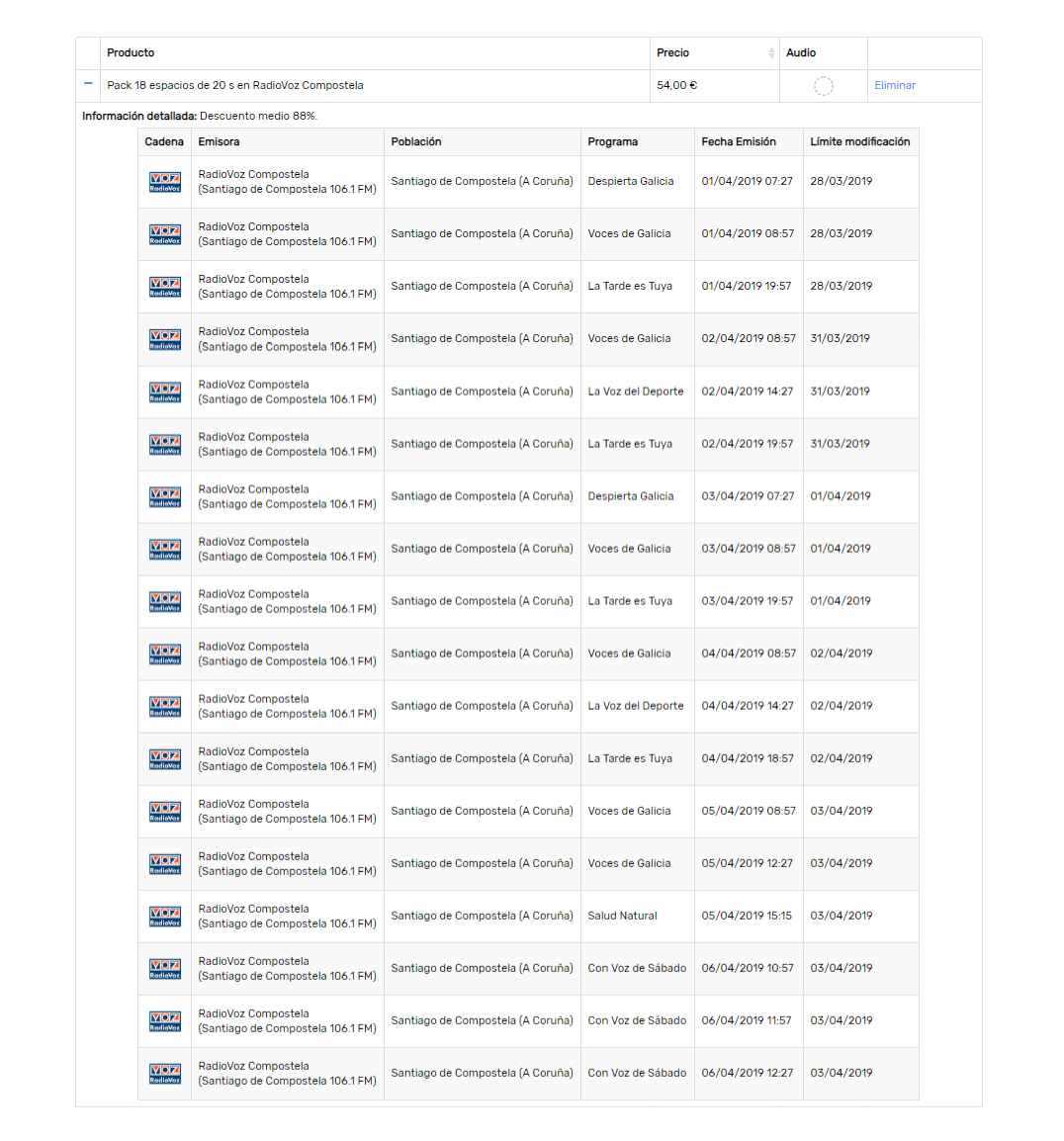Click RadioVoz logo in 01/04/2019 19:57 row
This screenshot has width=1064, height=1141.
click(x=164, y=287)
